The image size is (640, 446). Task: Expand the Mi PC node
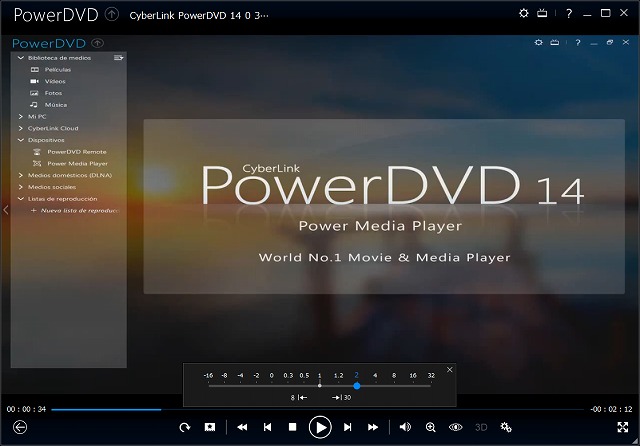[20, 117]
